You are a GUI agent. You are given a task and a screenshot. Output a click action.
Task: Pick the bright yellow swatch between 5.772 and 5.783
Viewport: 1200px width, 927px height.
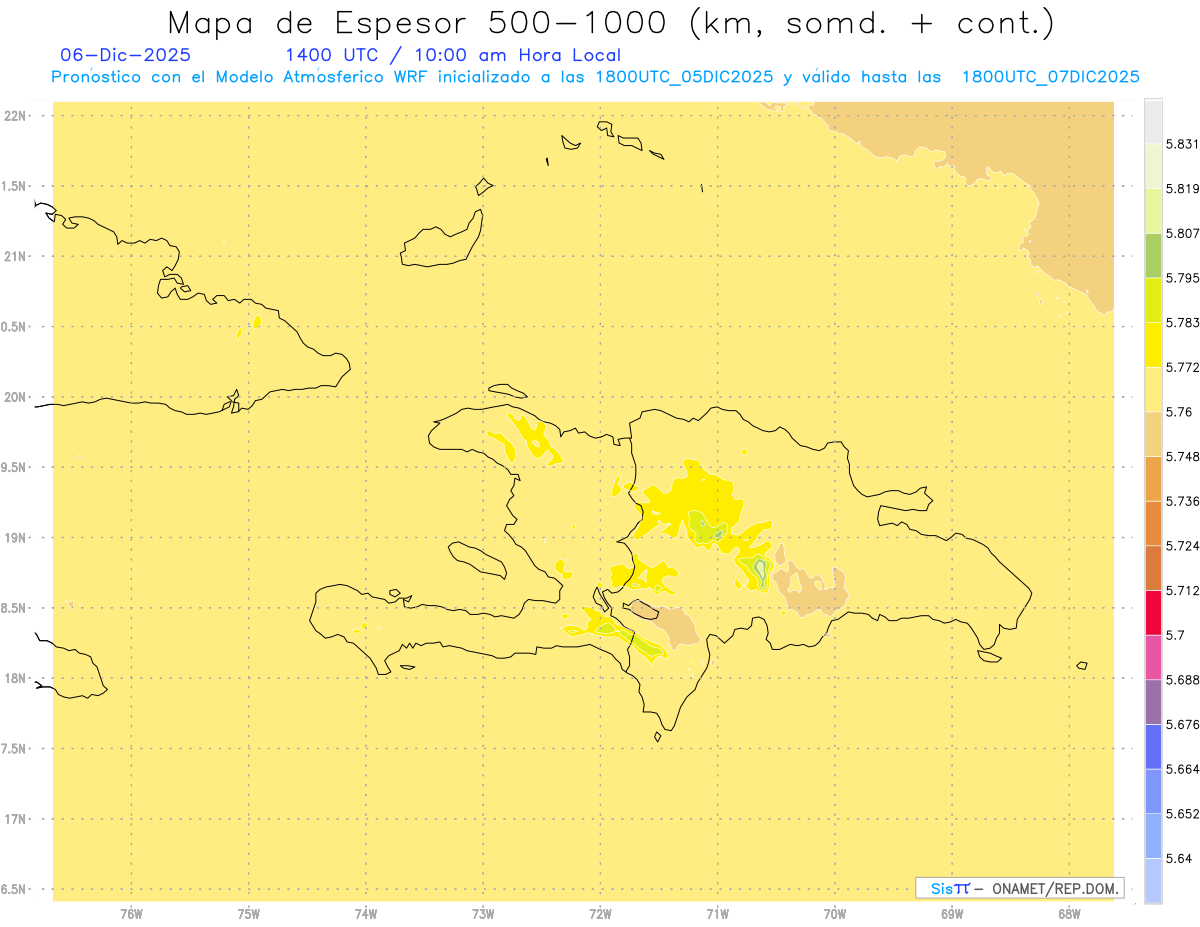tap(1153, 344)
